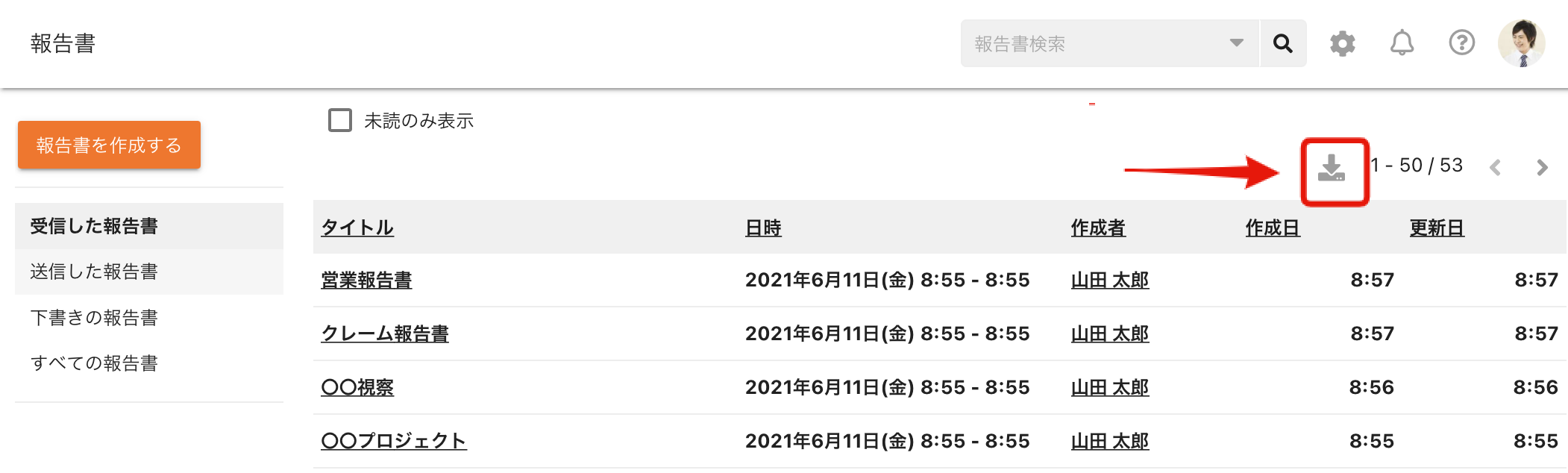Open the クレーム報告書 report link
The width and height of the screenshot is (1568, 473).
point(385,333)
